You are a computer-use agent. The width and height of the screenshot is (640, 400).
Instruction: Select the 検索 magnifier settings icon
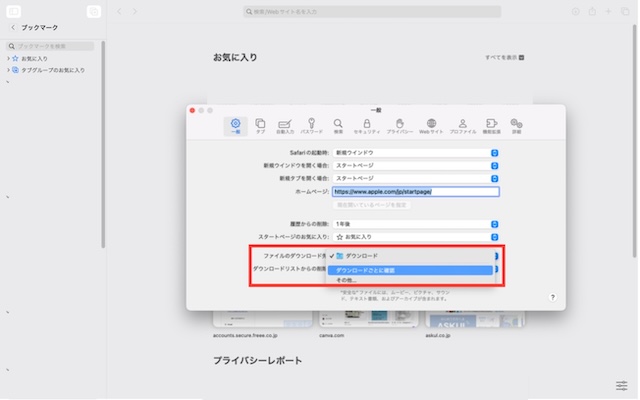pyautogui.click(x=338, y=126)
